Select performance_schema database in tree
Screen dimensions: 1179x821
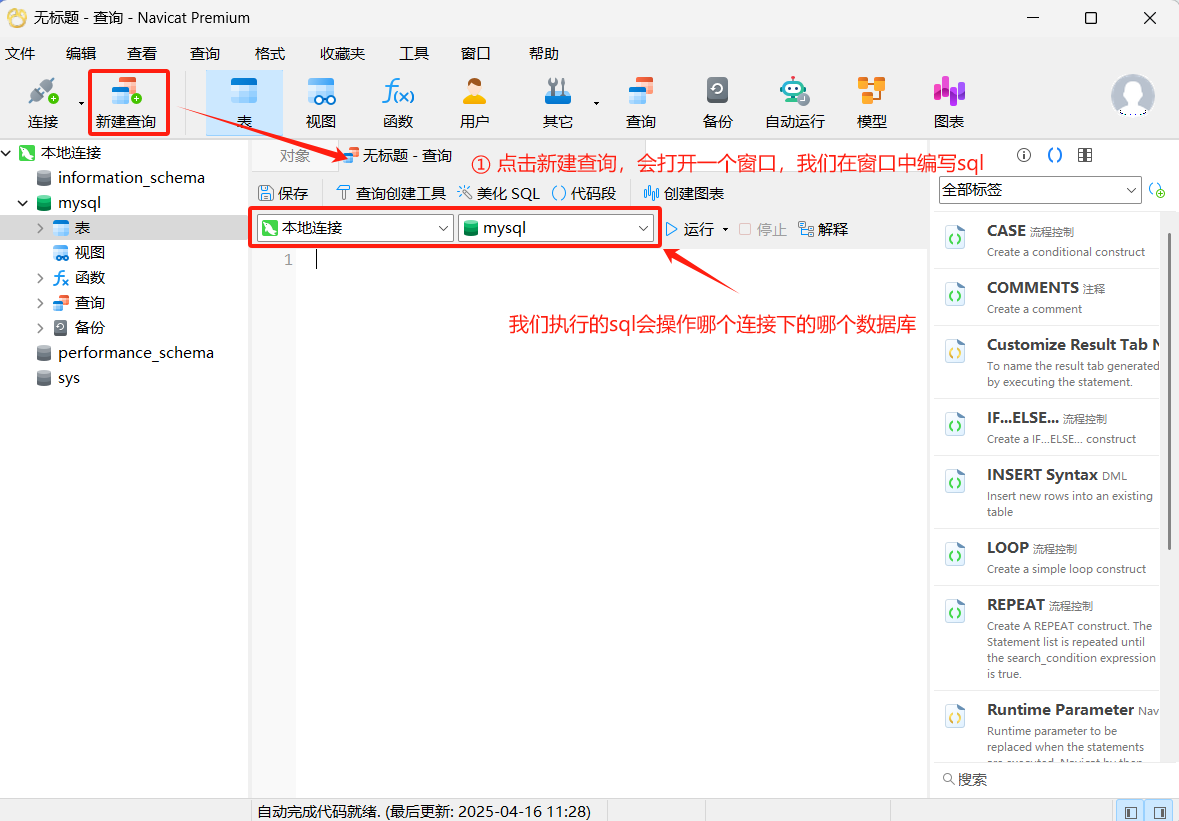135,353
